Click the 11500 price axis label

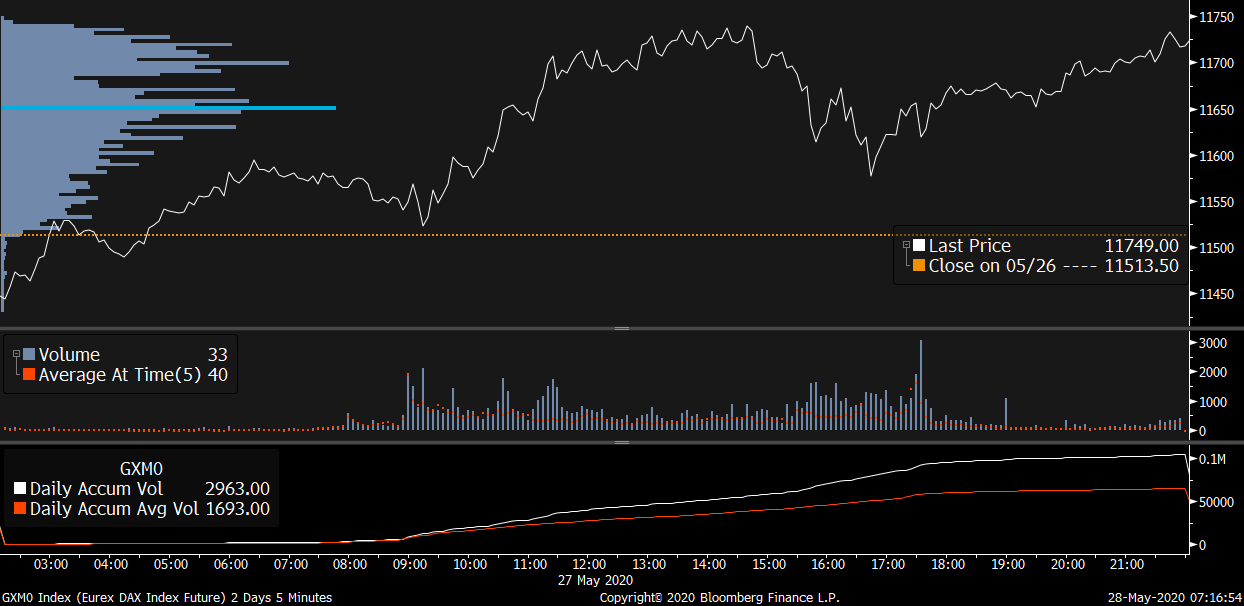pos(1216,249)
